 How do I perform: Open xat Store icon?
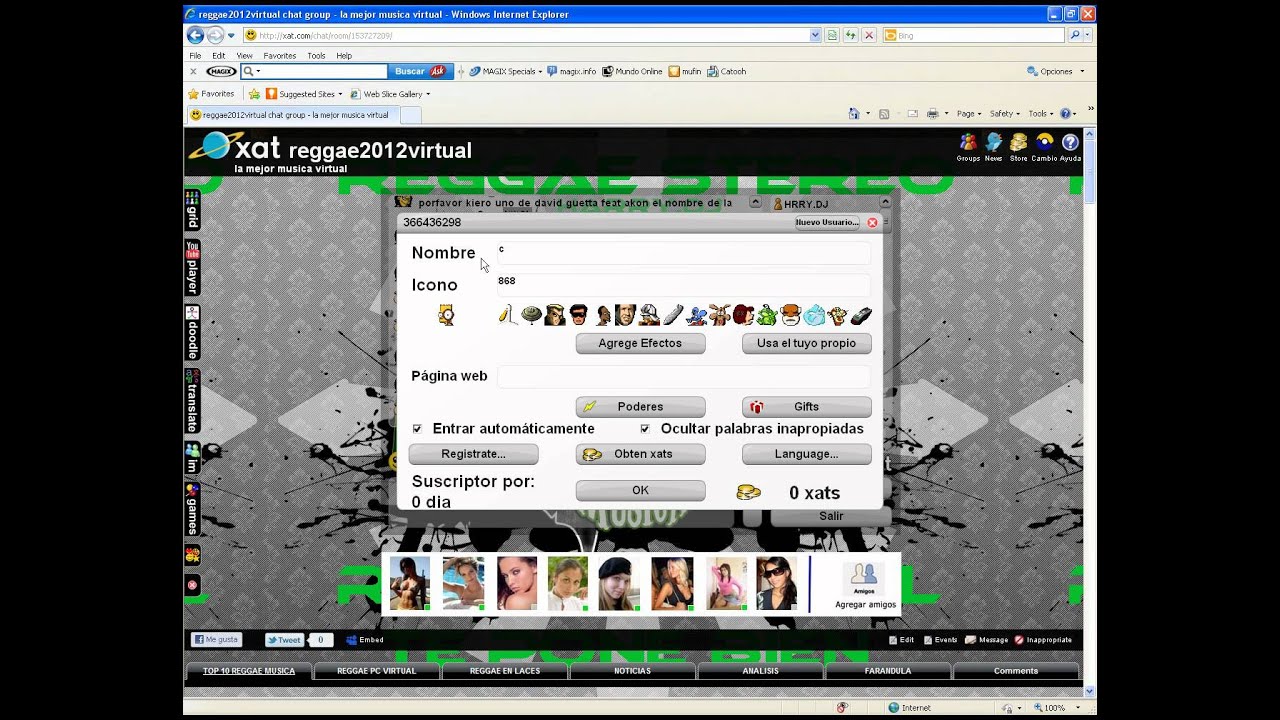1018,147
